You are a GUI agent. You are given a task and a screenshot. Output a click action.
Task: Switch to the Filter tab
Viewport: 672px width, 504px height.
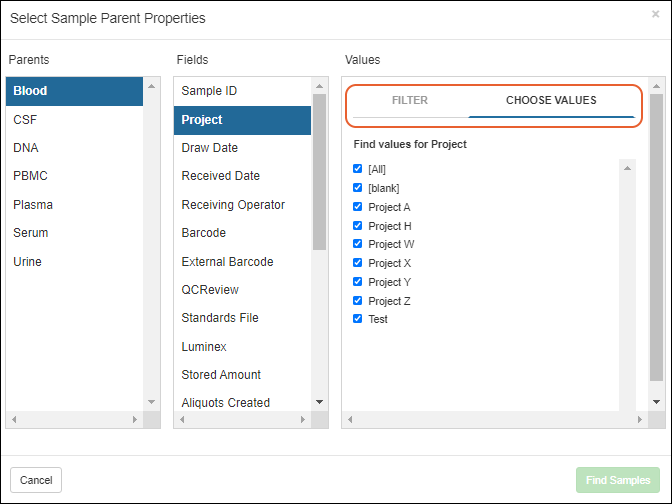410,101
